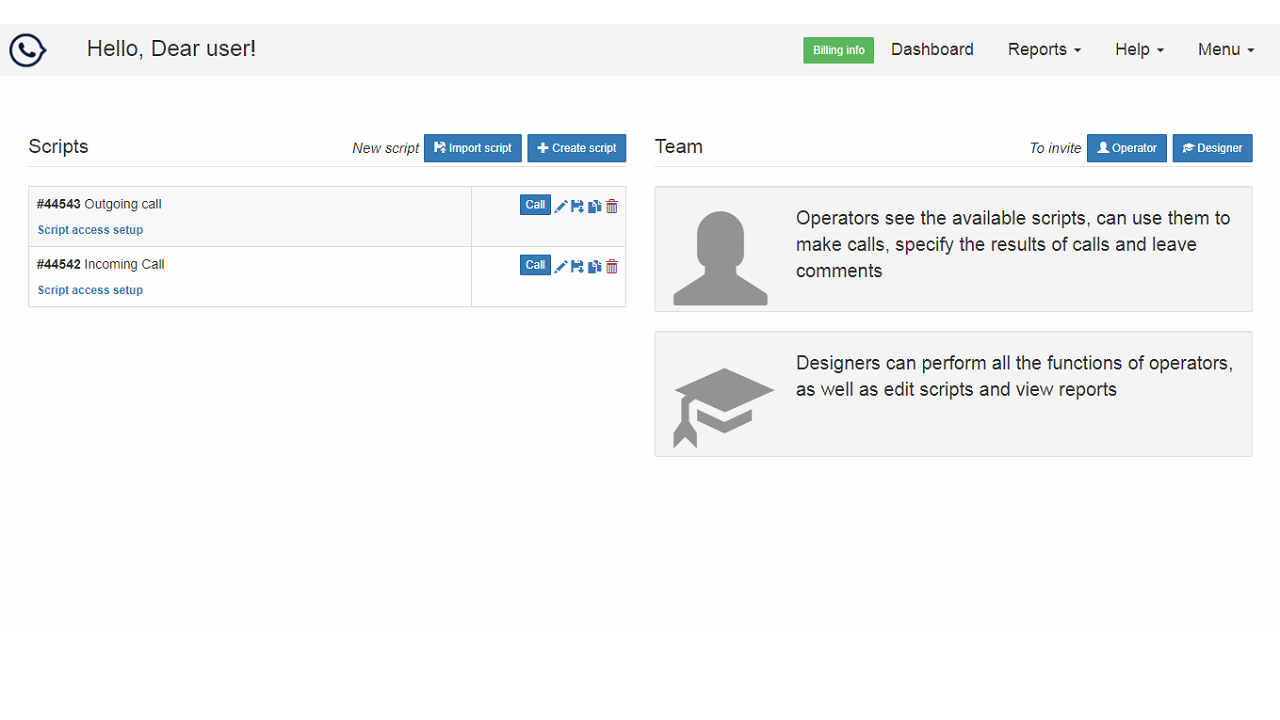Delete the Outgoing call script
Viewport: 1280px width, 720px height.
[x=612, y=206]
